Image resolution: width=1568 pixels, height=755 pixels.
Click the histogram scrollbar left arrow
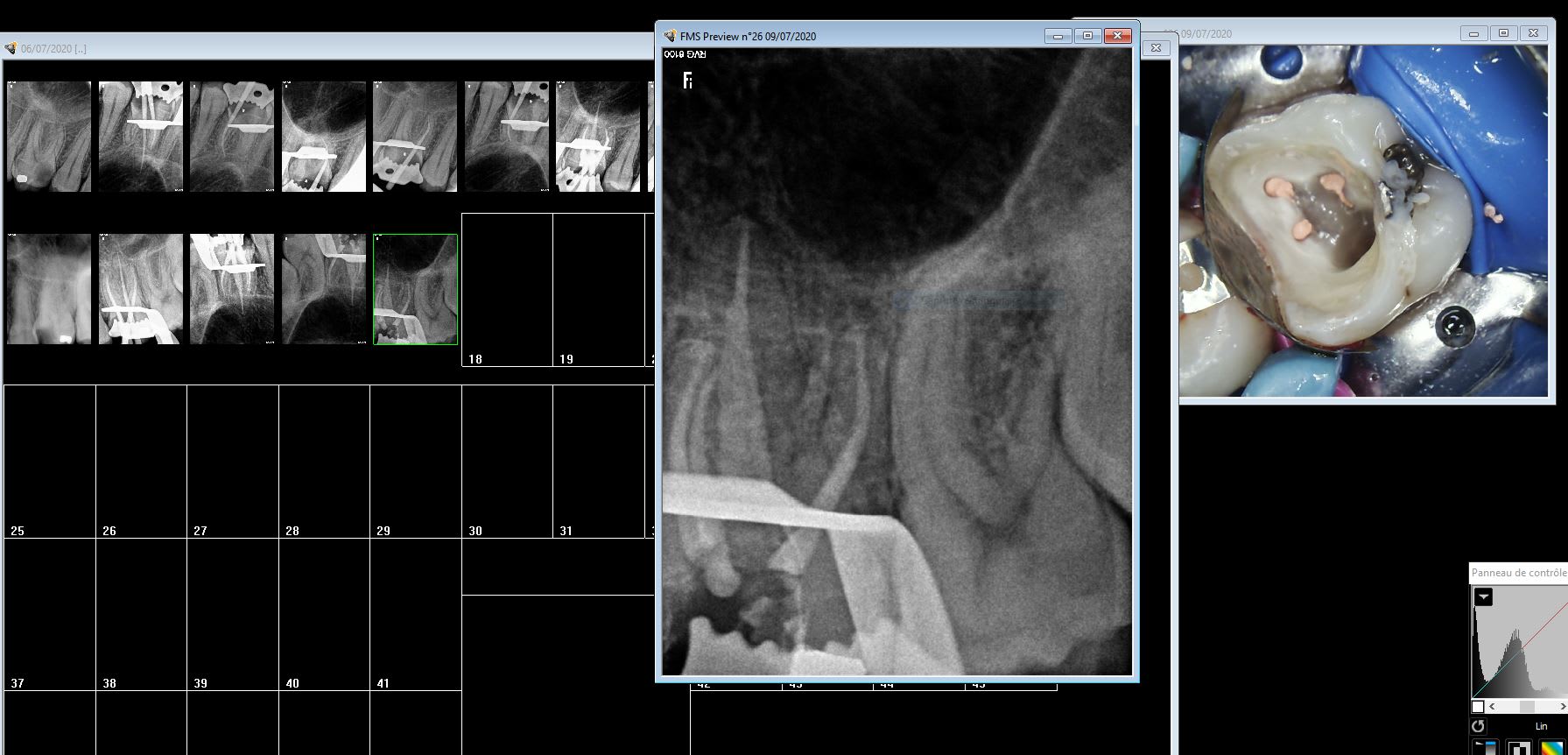click(x=1493, y=707)
